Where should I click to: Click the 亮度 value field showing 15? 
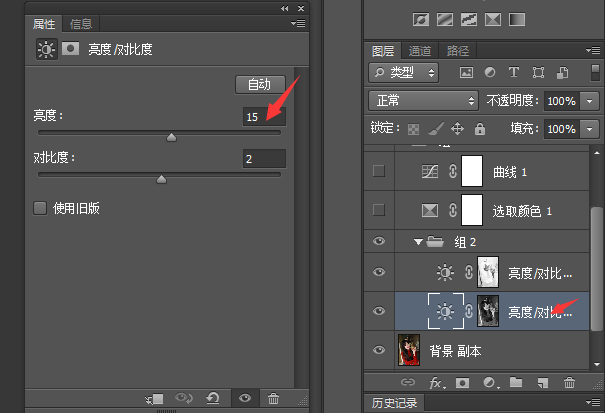(x=264, y=117)
